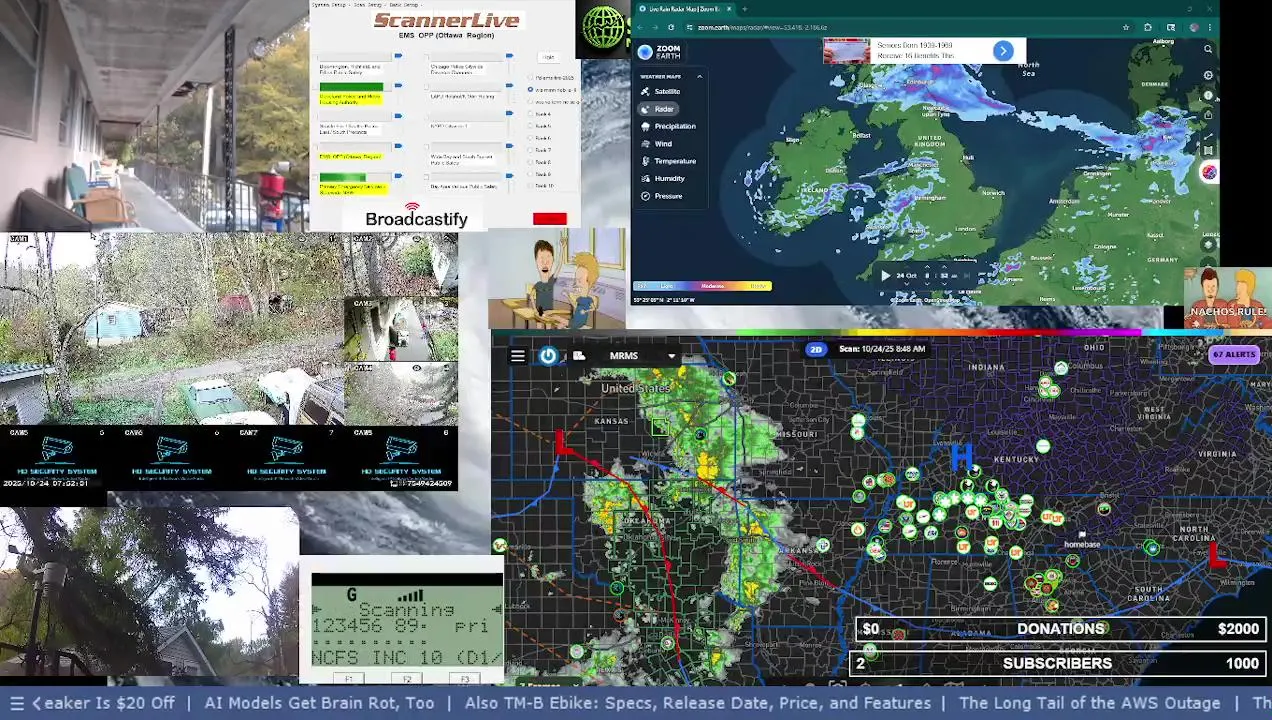
Task: Click the Zoom Earth logo
Action: coord(659,52)
